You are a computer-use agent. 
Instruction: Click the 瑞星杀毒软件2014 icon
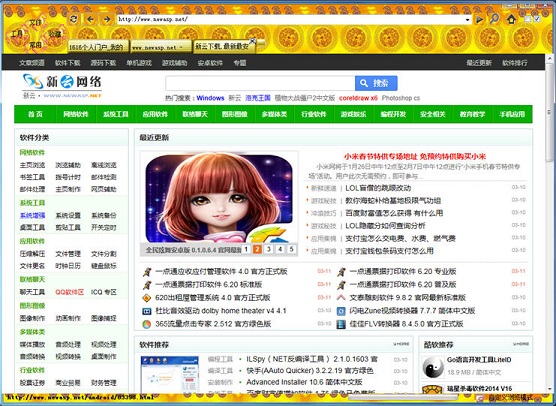tap(433, 390)
